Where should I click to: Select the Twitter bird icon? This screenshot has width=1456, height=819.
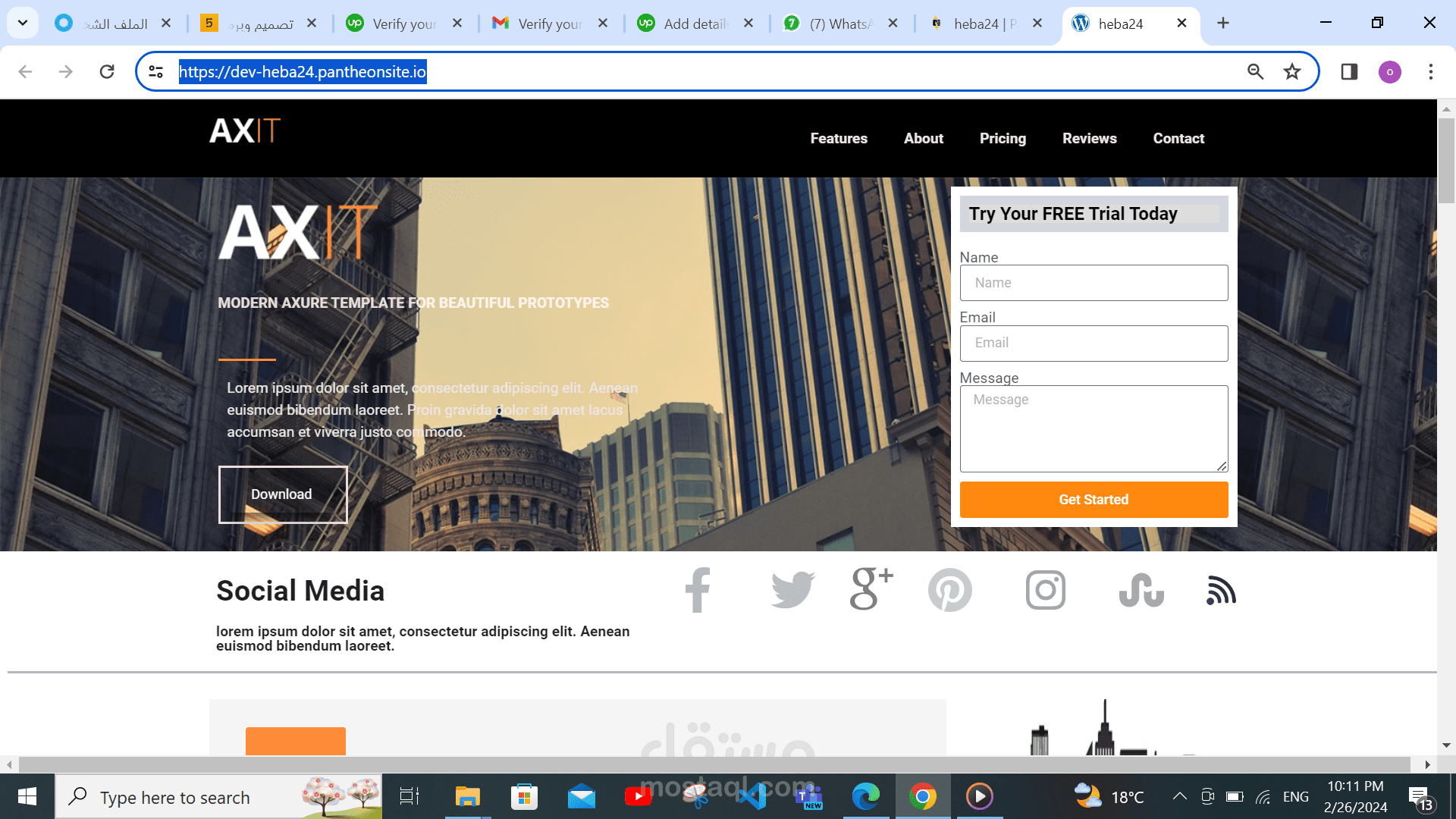pos(792,590)
